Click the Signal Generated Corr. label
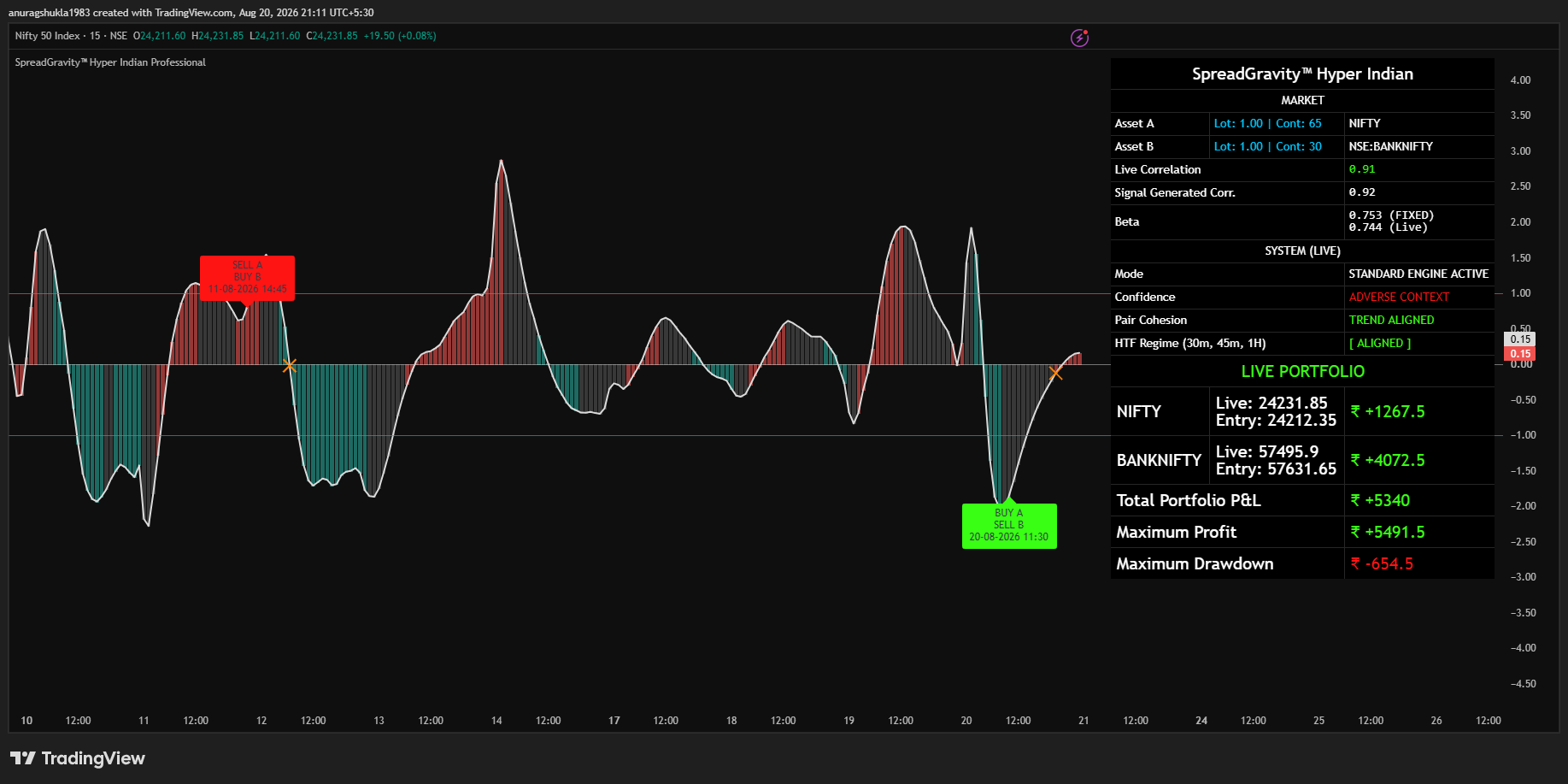 (1175, 193)
